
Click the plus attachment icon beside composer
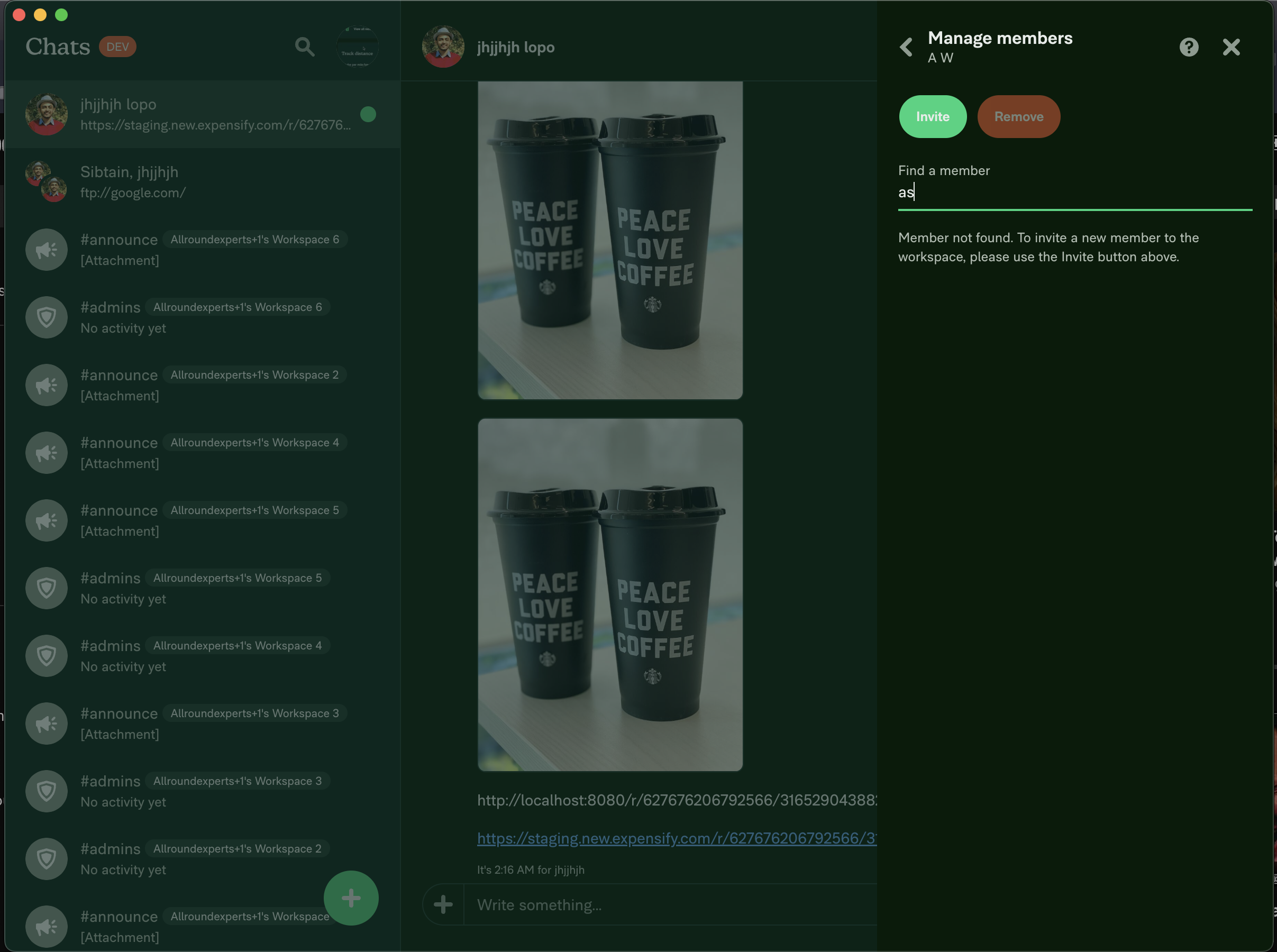(443, 904)
